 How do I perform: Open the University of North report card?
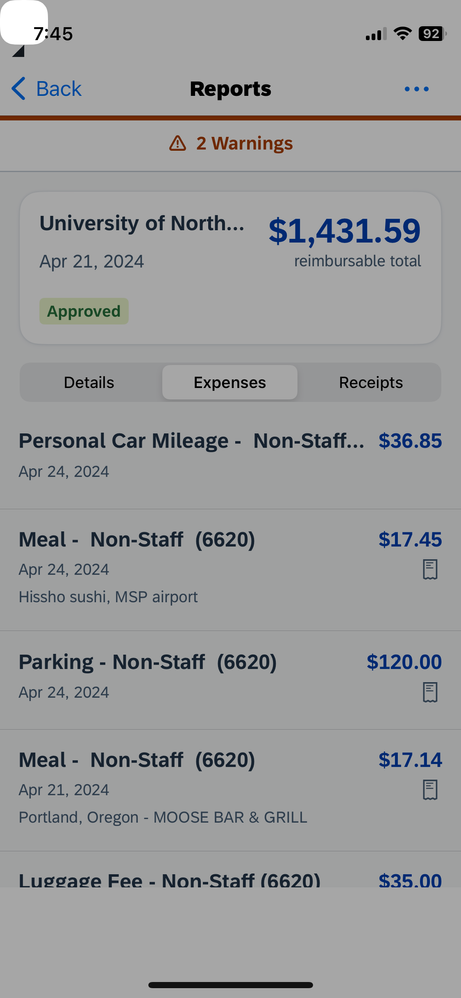point(230,268)
